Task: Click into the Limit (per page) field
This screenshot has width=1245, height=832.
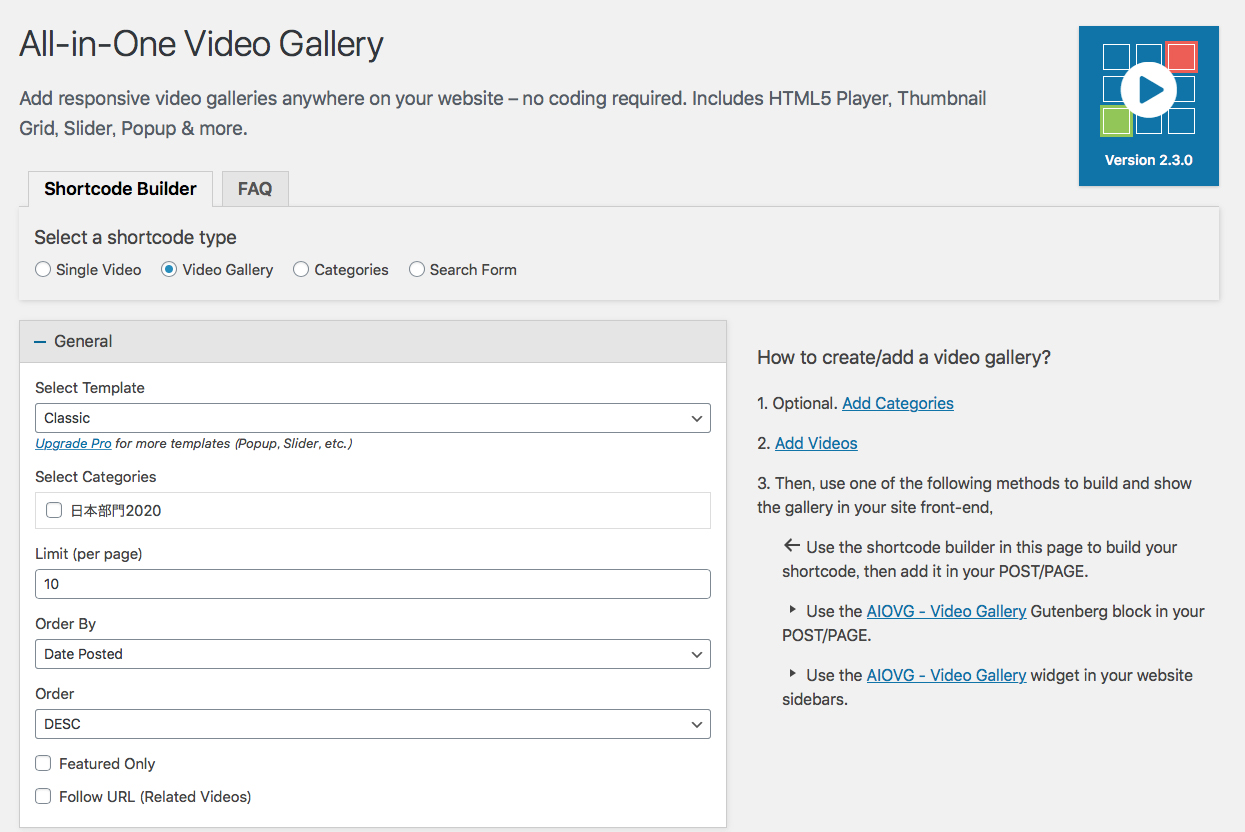Action: tap(372, 584)
